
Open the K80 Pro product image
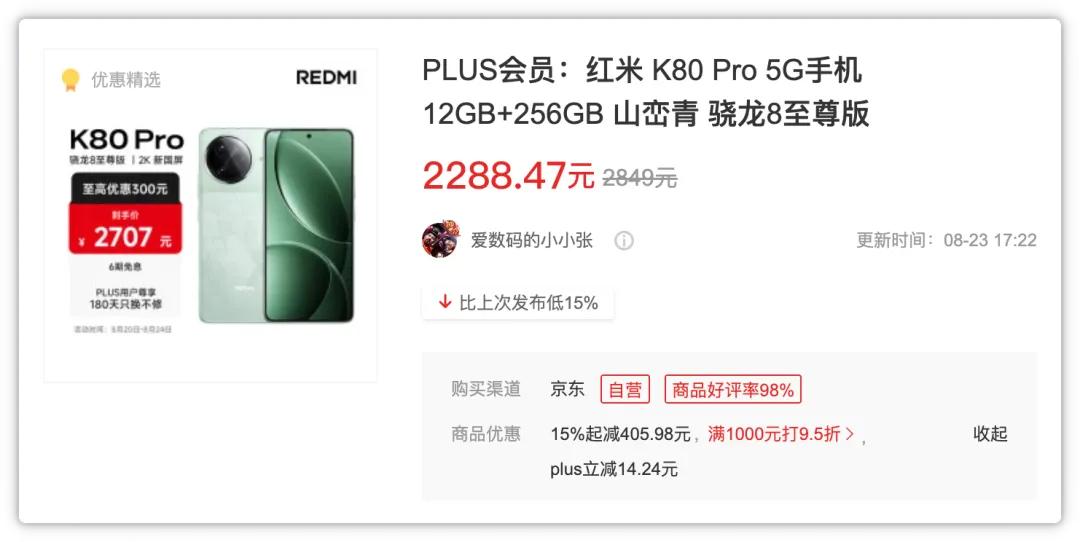coord(210,216)
